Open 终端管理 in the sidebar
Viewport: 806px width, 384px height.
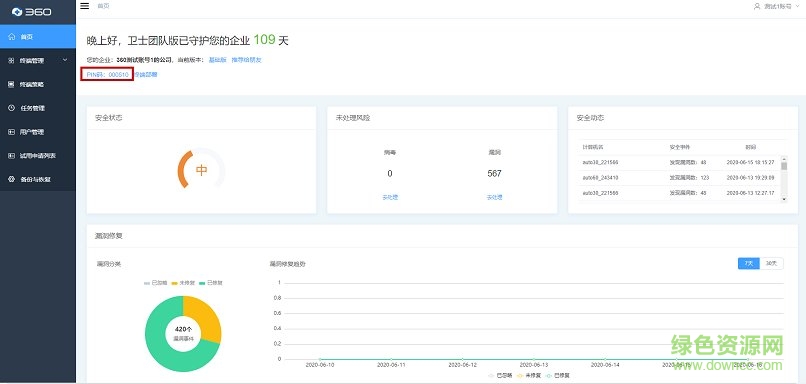coord(38,61)
